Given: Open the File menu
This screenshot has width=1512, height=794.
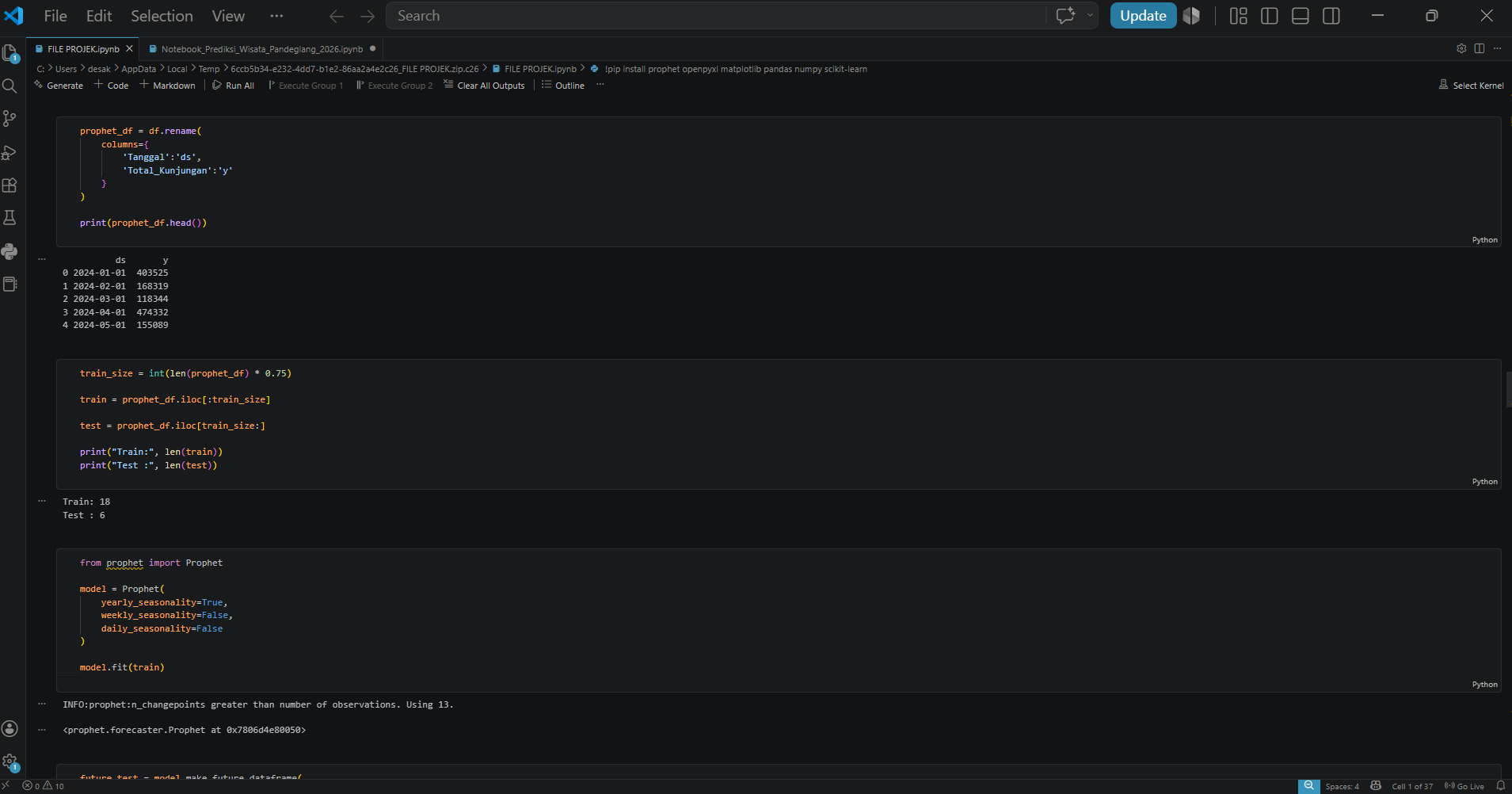Looking at the screenshot, I should [x=55, y=16].
